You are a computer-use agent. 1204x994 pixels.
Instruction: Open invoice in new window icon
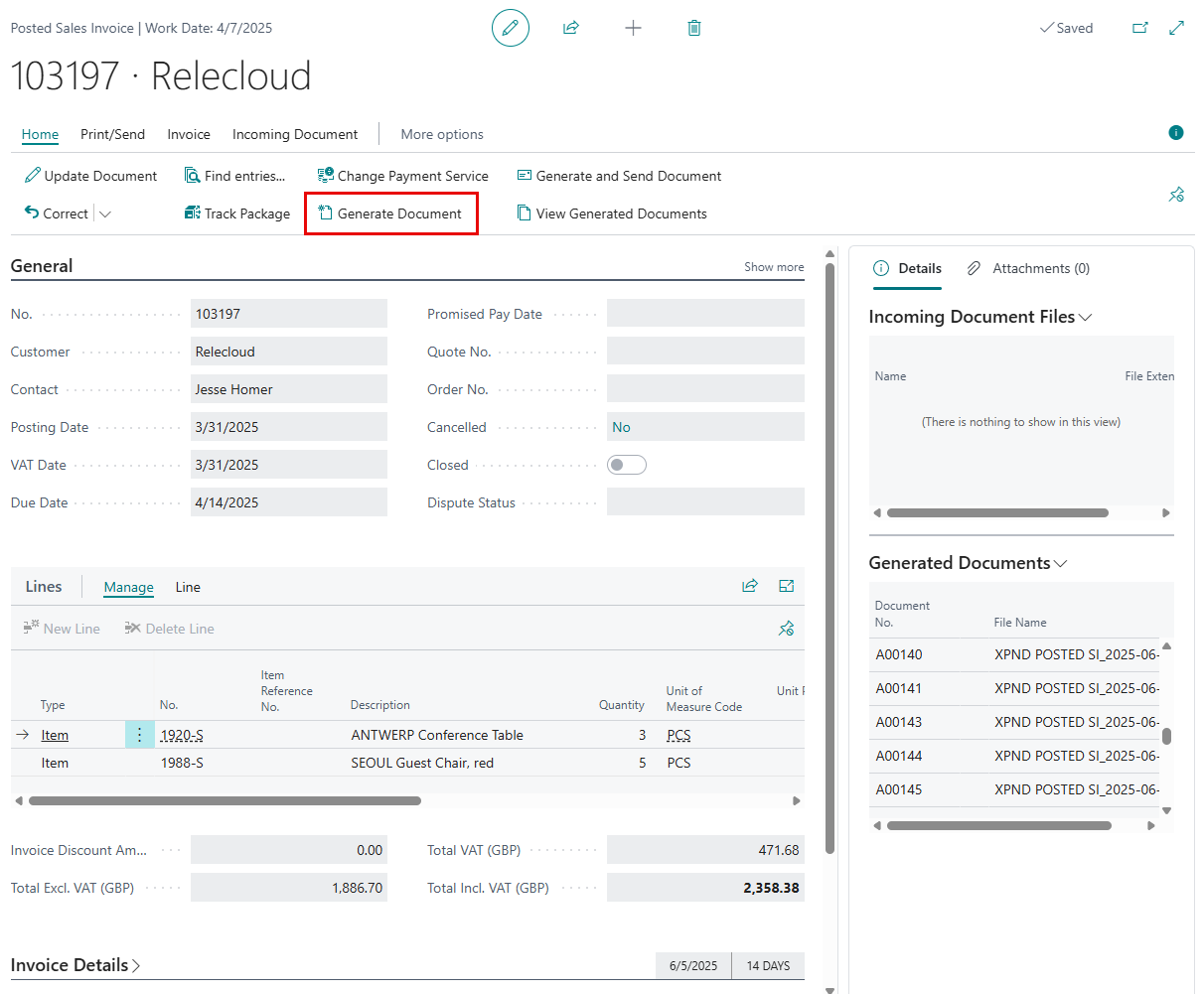(x=1140, y=28)
